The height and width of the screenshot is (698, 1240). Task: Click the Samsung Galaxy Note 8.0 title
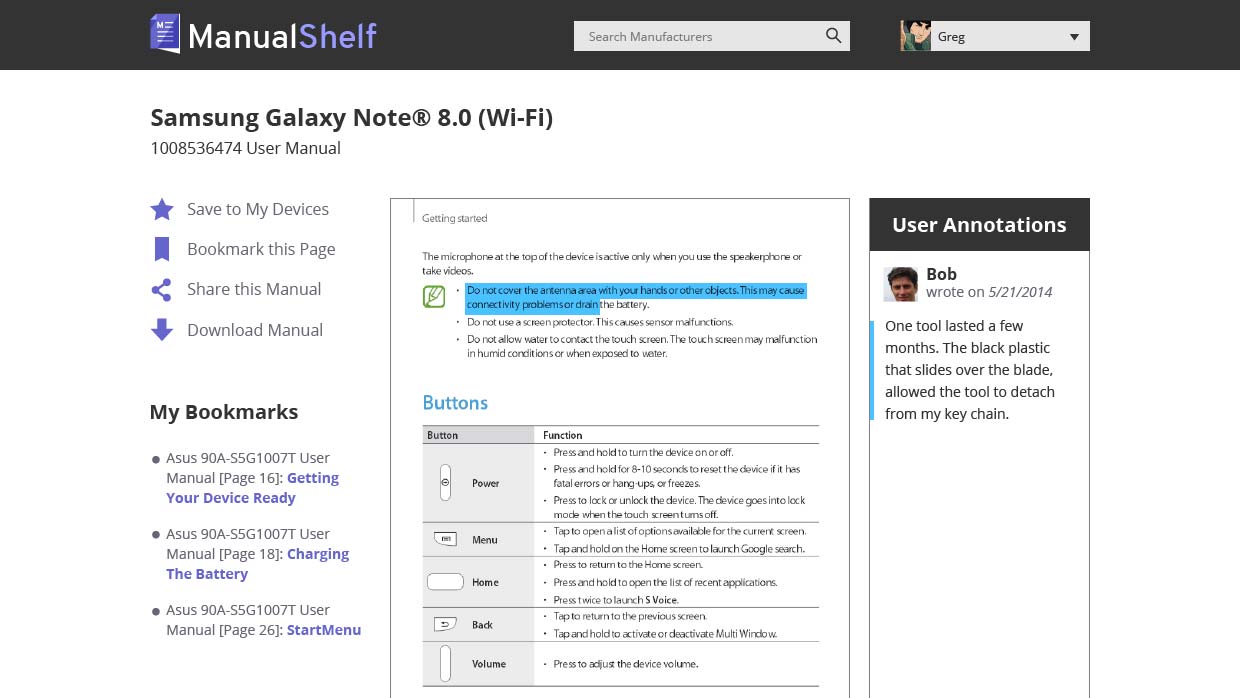pos(351,117)
